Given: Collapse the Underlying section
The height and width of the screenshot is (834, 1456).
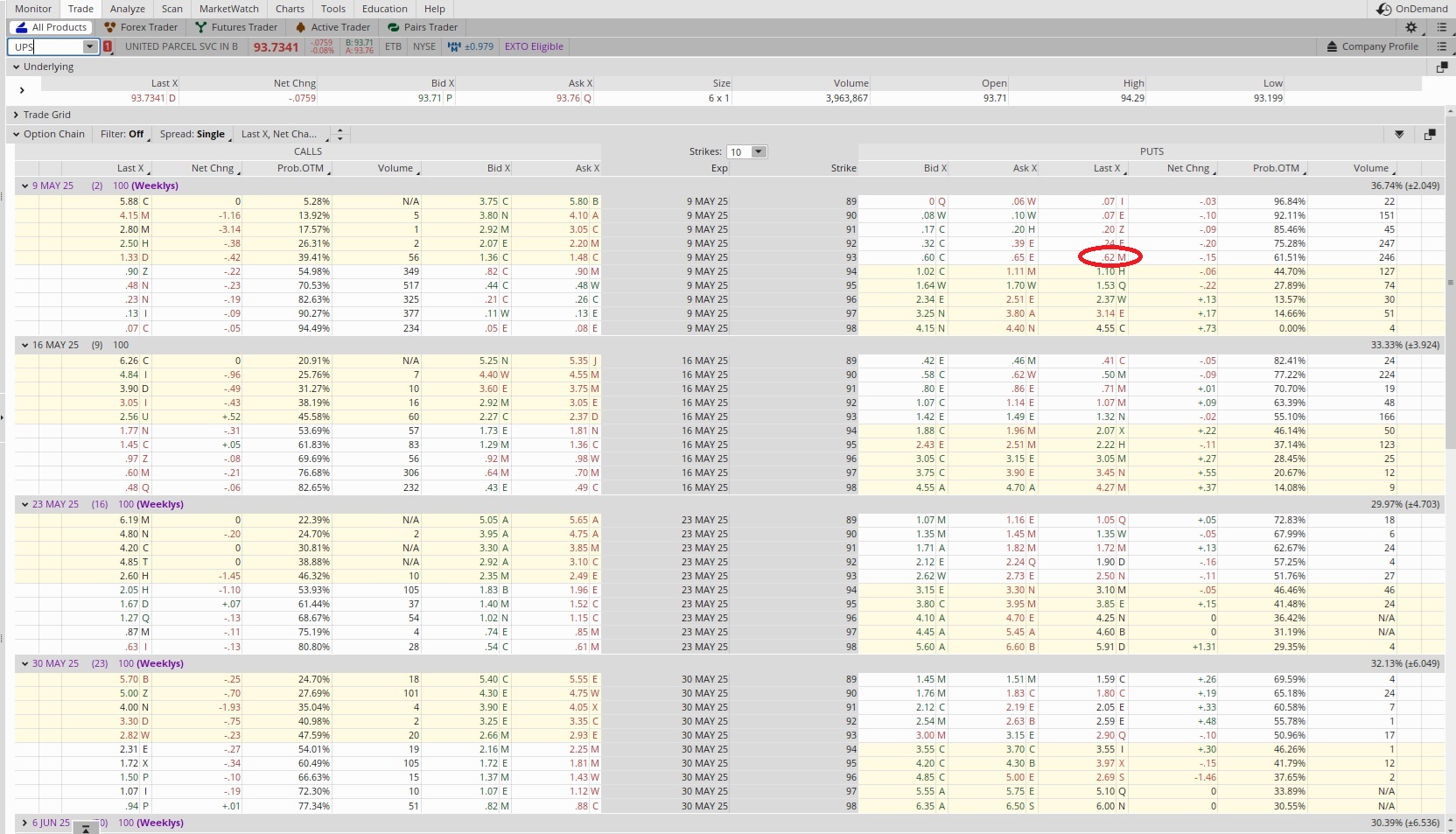Looking at the screenshot, I should 17,67.
